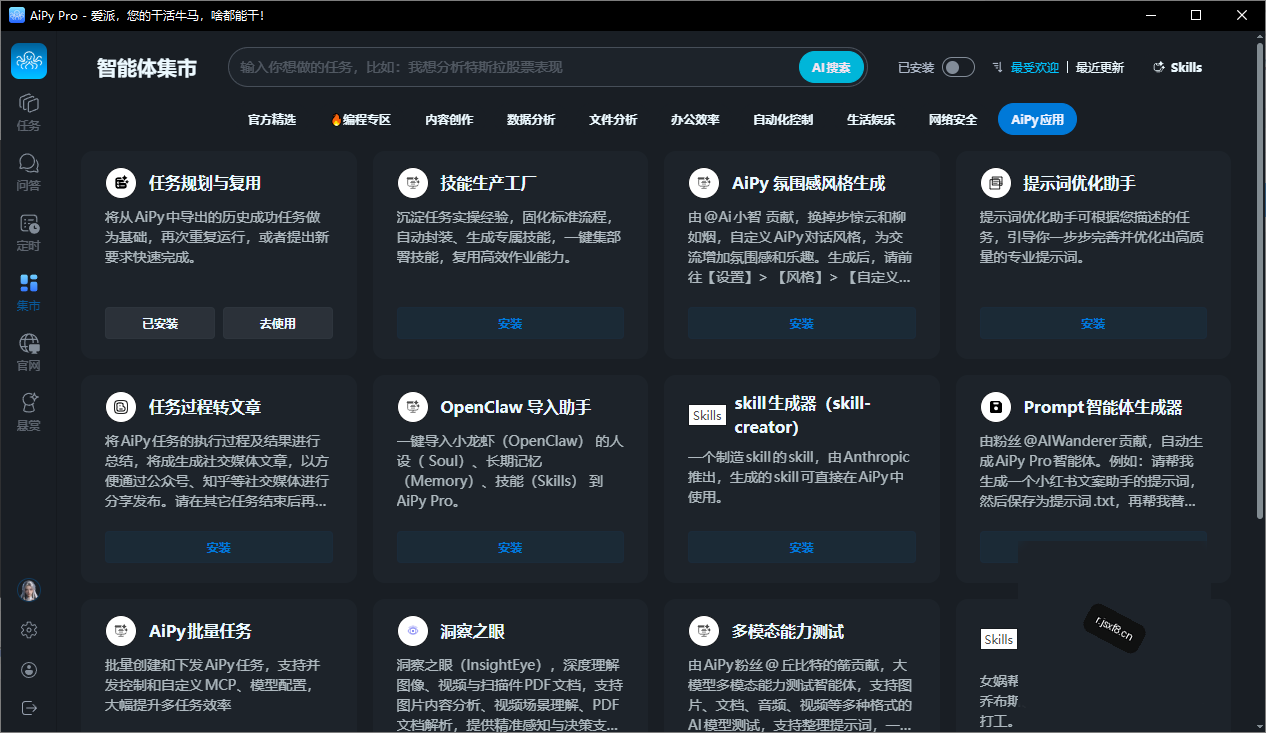
Task: Click the Skills badge on skill生成器 card
Action: pos(707,415)
